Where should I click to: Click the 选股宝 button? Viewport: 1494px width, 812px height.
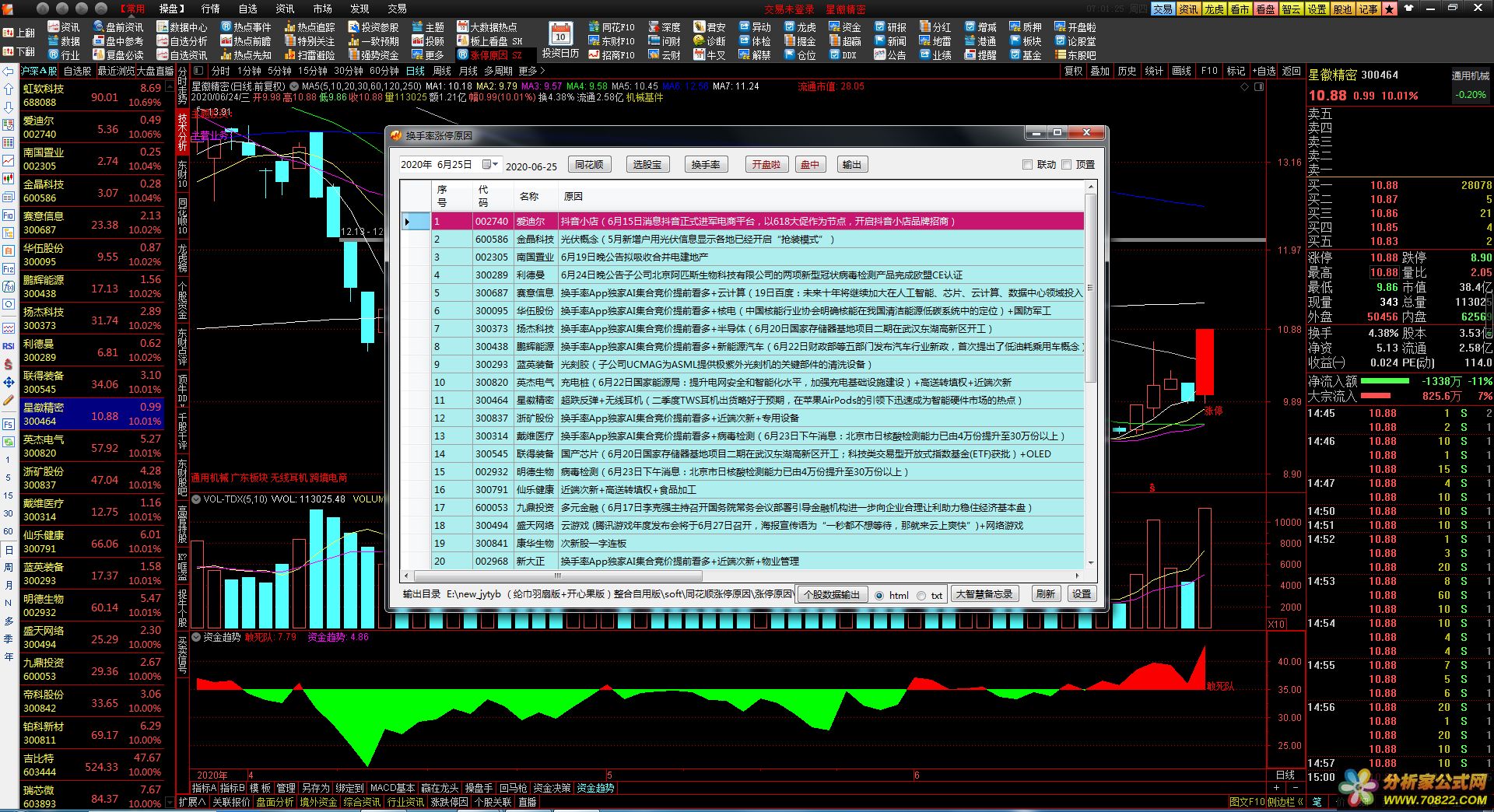647,164
